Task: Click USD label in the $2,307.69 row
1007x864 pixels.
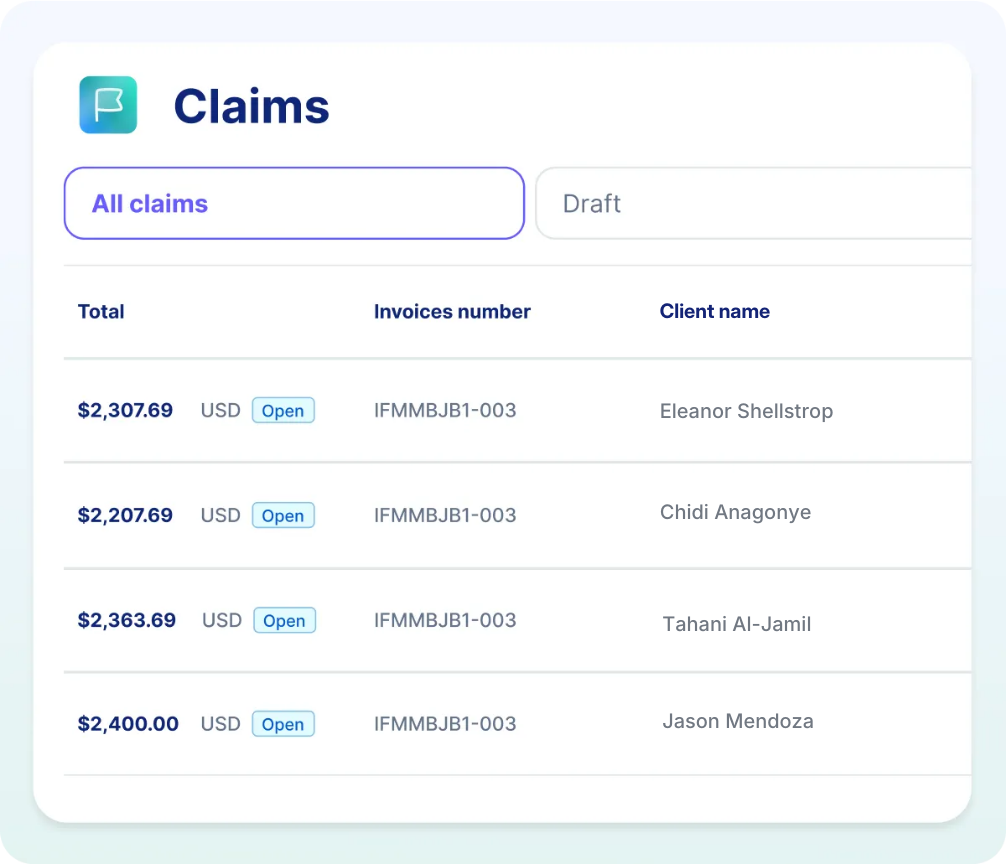Action: [220, 410]
